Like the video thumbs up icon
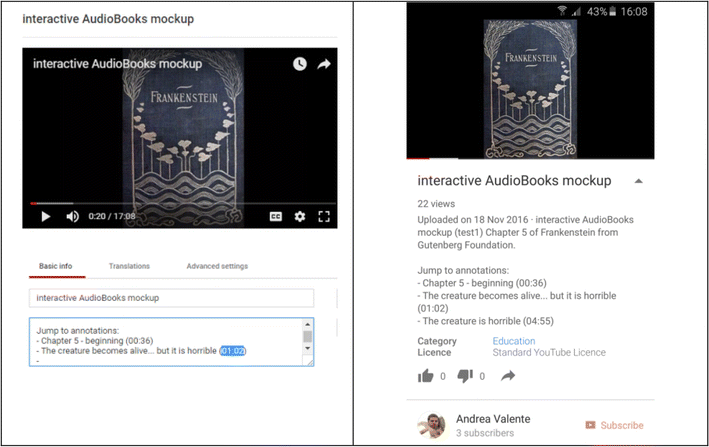Image resolution: width=709 pixels, height=447 pixels. [425, 376]
